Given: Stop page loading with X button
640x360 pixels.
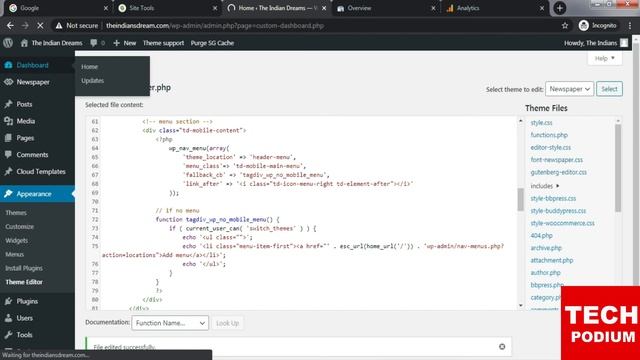Looking at the screenshot, I should click(x=40, y=26).
